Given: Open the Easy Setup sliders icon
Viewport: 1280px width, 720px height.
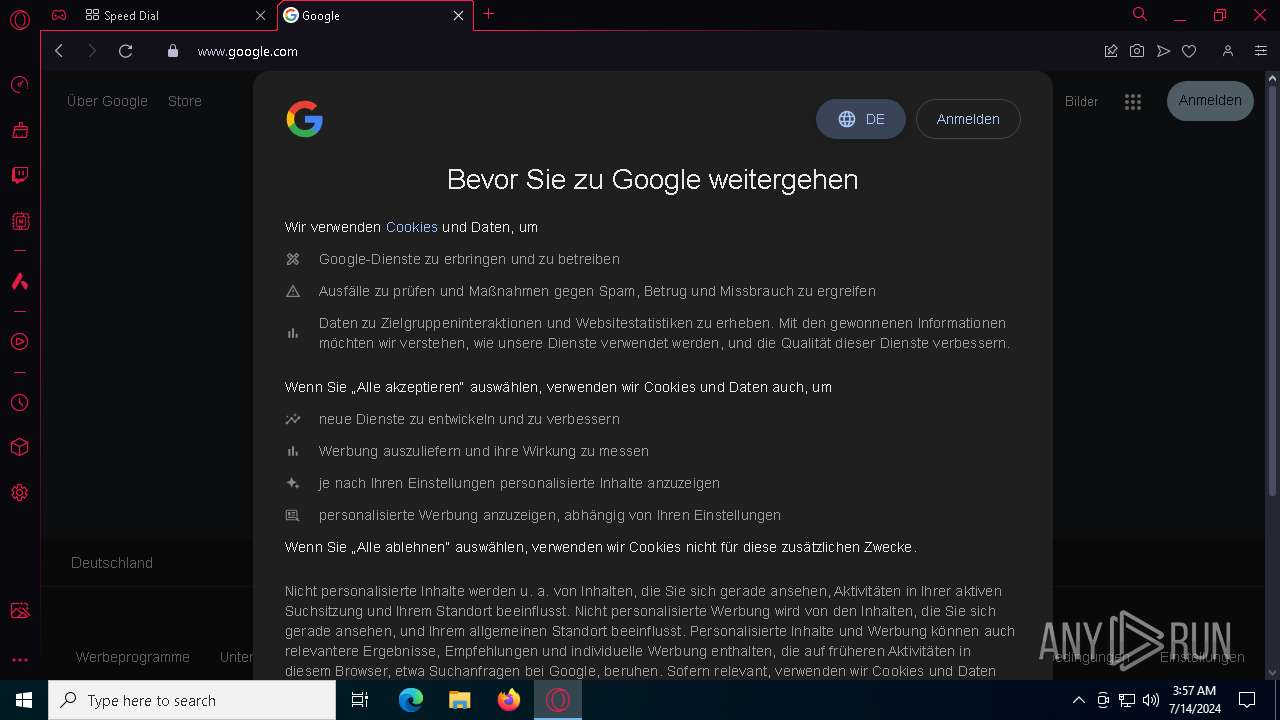Looking at the screenshot, I should pos(1261,51).
